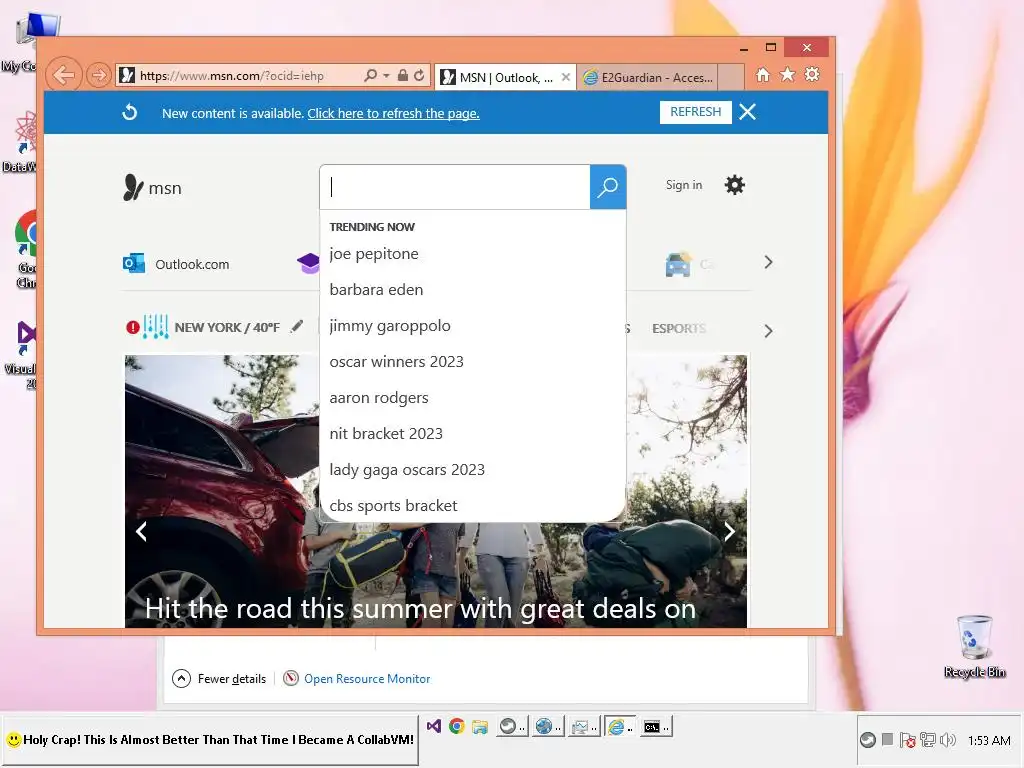This screenshot has width=1024, height=768.
Task: Click the Action Center flag tray icon
Action: (x=906, y=740)
